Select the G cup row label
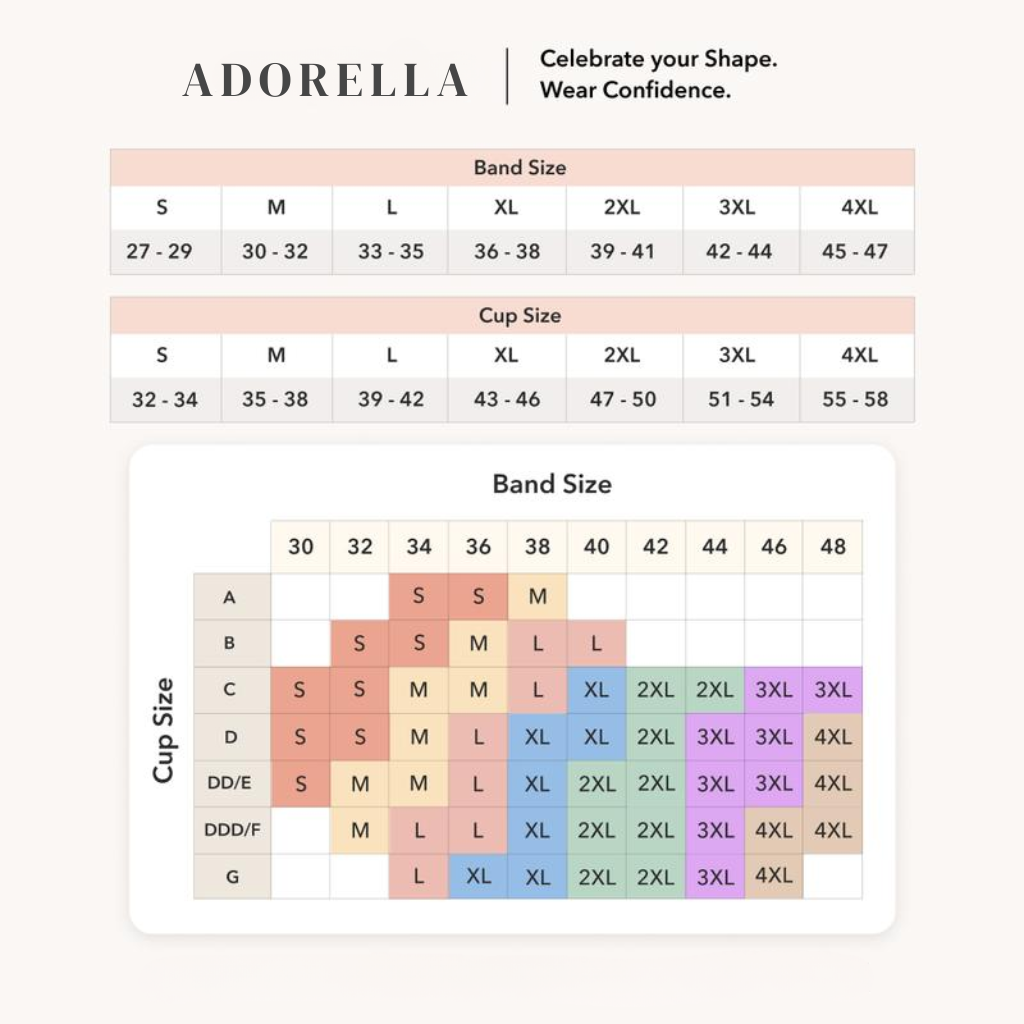The width and height of the screenshot is (1024, 1024). (x=232, y=876)
